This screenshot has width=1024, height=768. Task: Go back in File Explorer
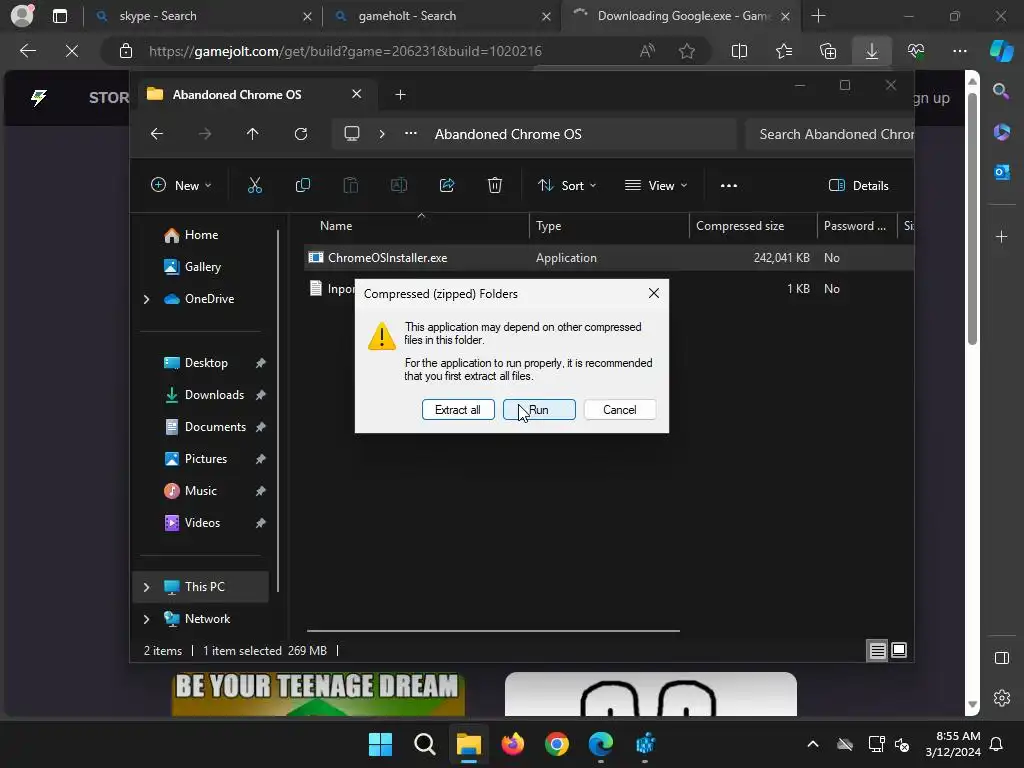[157, 134]
